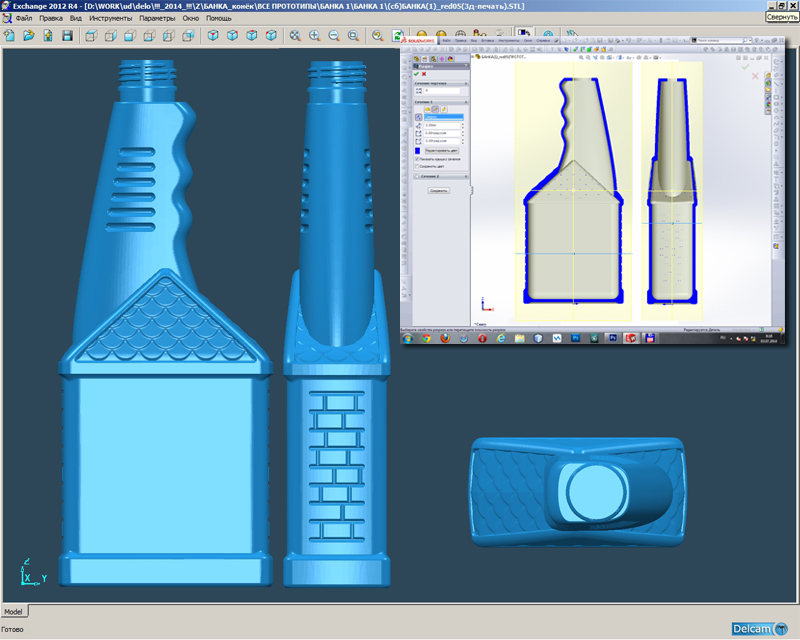
Task: Click Firefox icon in the pictured taskbar
Action: [445, 338]
